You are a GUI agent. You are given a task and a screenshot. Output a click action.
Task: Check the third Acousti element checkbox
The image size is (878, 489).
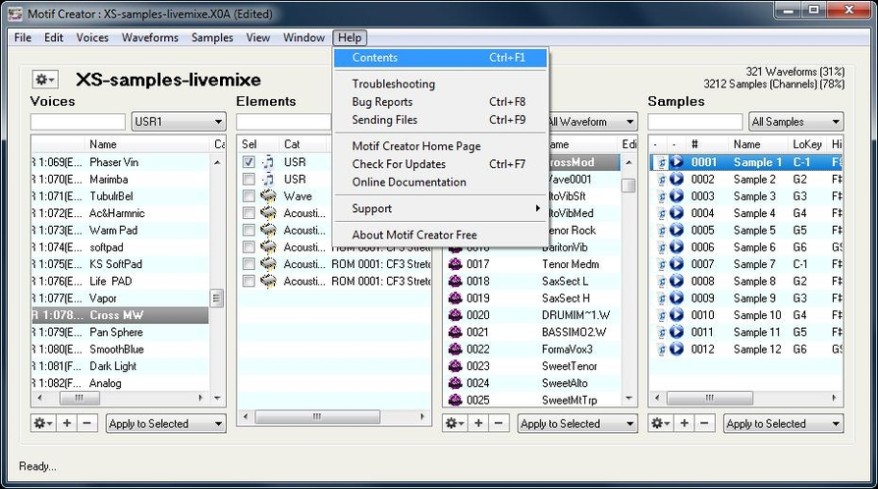249,247
